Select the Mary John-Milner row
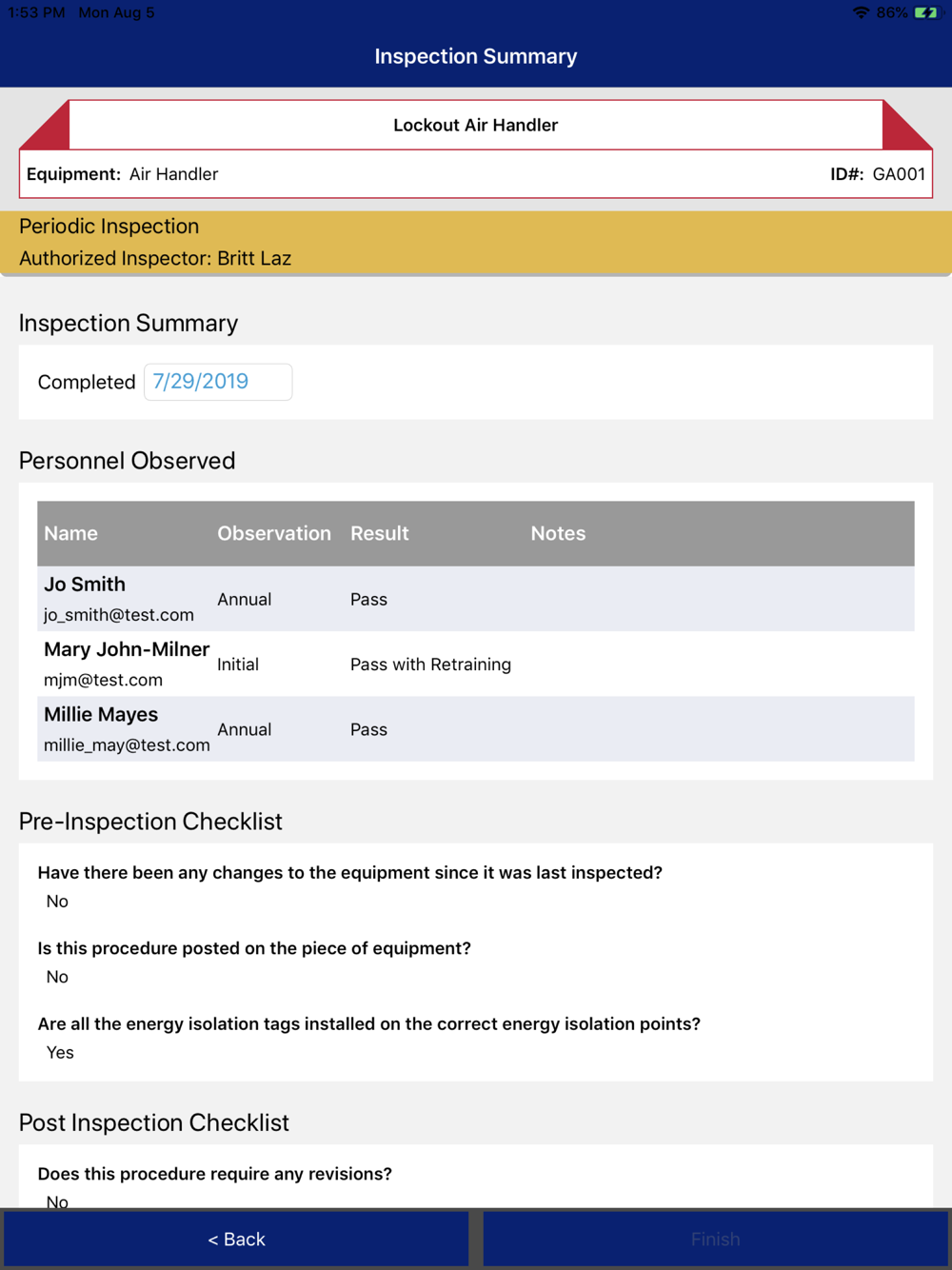952x1270 pixels. coord(476,664)
